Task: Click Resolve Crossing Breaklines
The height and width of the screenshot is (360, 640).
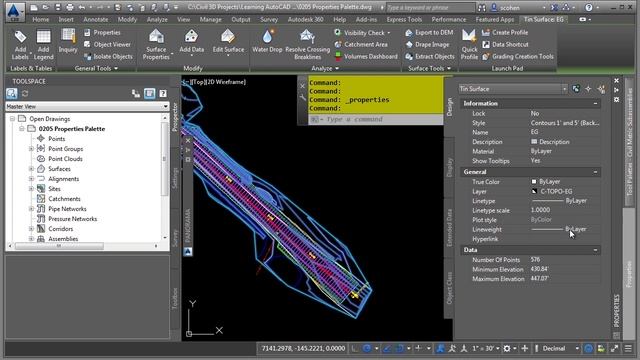Action: coord(308,45)
